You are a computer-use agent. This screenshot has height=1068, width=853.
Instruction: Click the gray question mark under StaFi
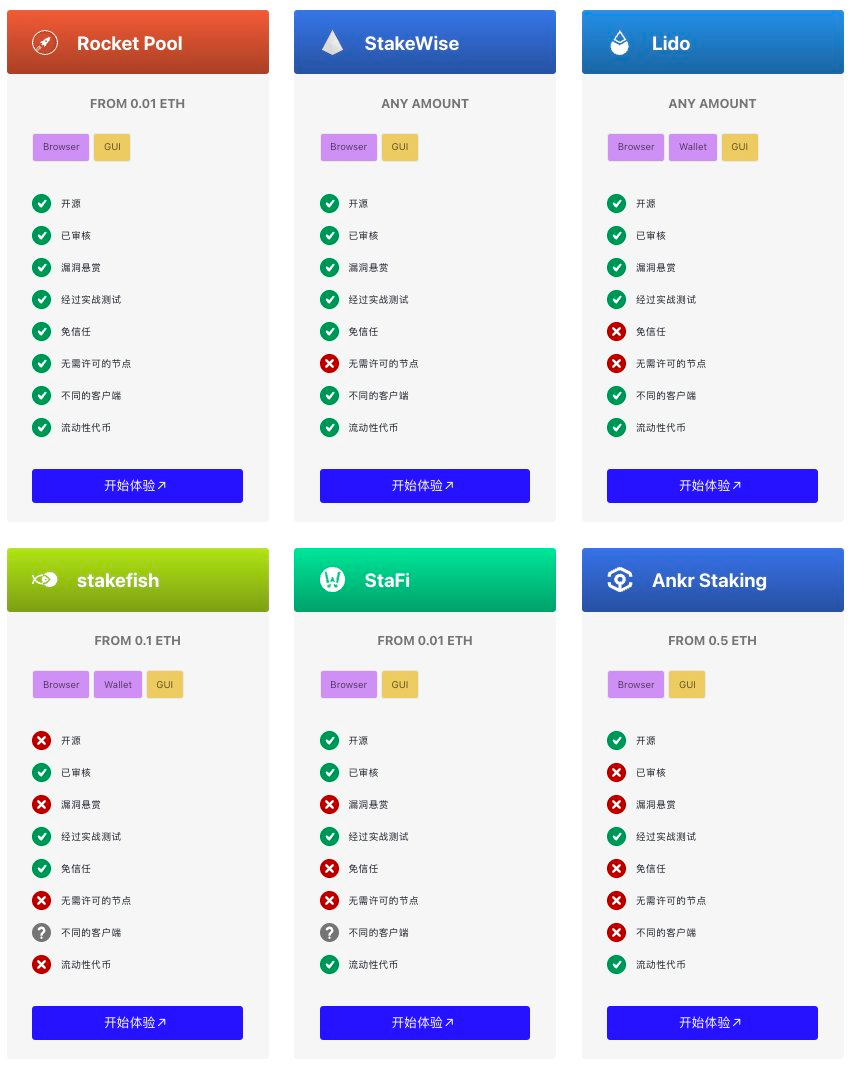click(x=330, y=932)
